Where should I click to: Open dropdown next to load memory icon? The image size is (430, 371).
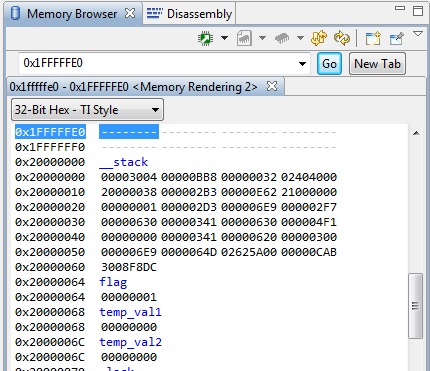click(x=262, y=38)
